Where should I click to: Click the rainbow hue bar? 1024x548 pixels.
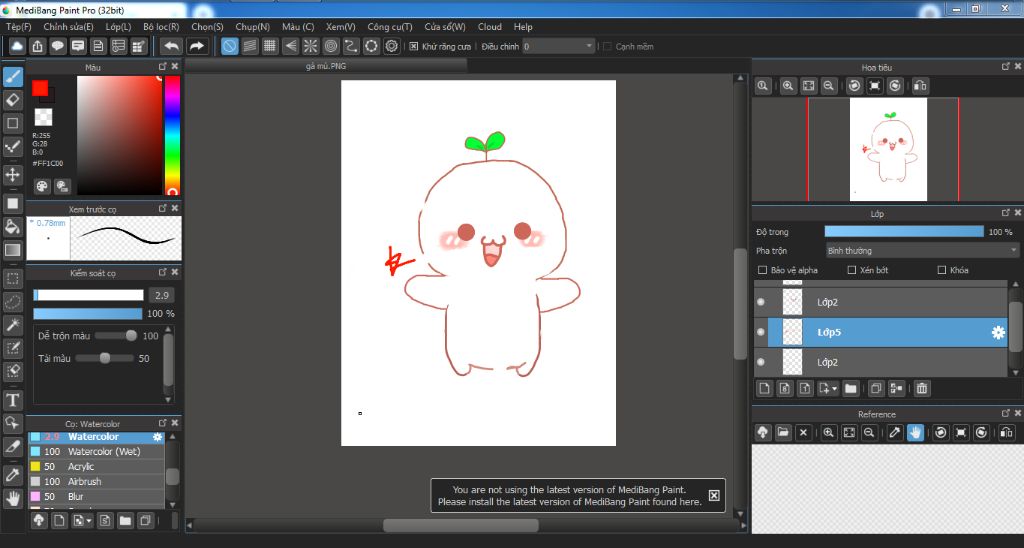pos(172,135)
